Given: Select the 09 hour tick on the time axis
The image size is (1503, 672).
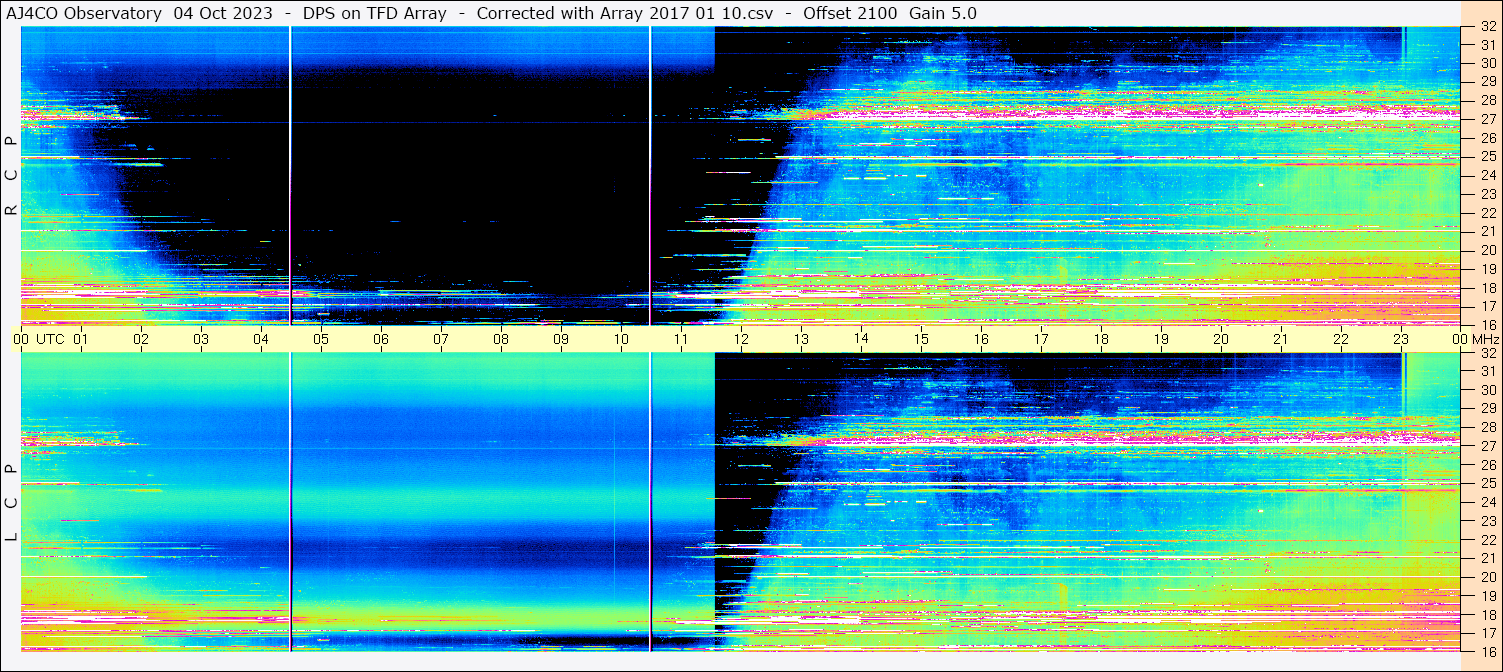Looking at the screenshot, I should click(561, 339).
